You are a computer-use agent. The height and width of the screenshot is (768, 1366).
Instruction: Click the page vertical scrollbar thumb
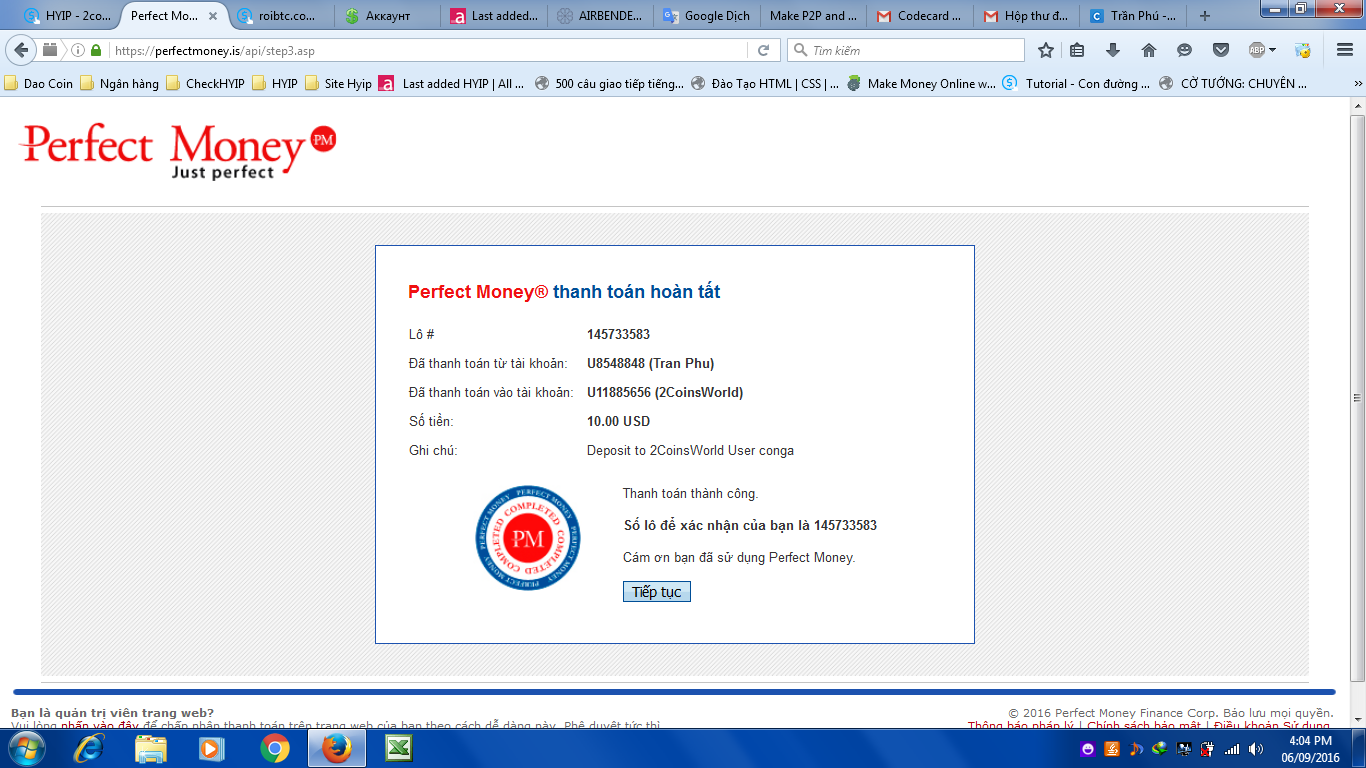[x=1357, y=399]
